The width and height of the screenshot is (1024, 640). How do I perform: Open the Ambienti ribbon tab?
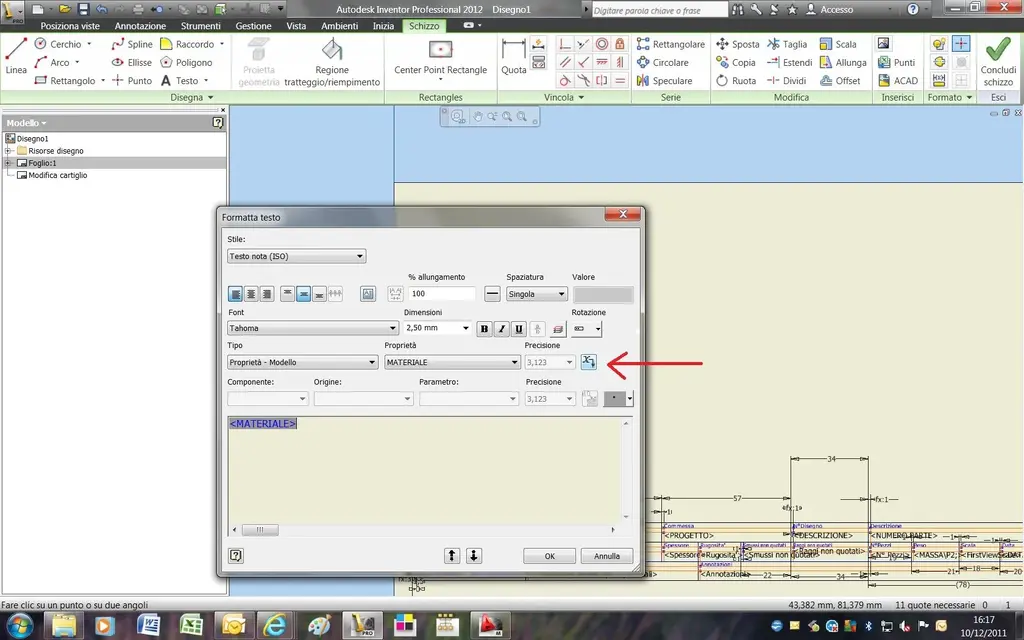[x=340, y=26]
